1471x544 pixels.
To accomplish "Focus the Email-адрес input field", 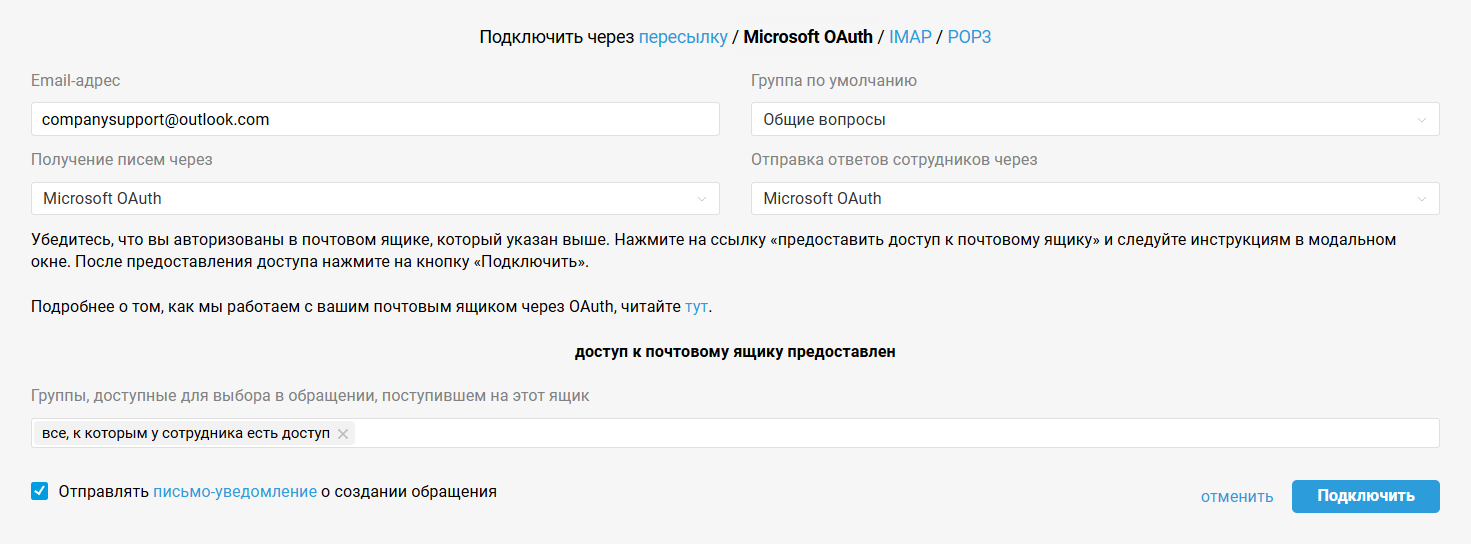I will tap(375, 119).
